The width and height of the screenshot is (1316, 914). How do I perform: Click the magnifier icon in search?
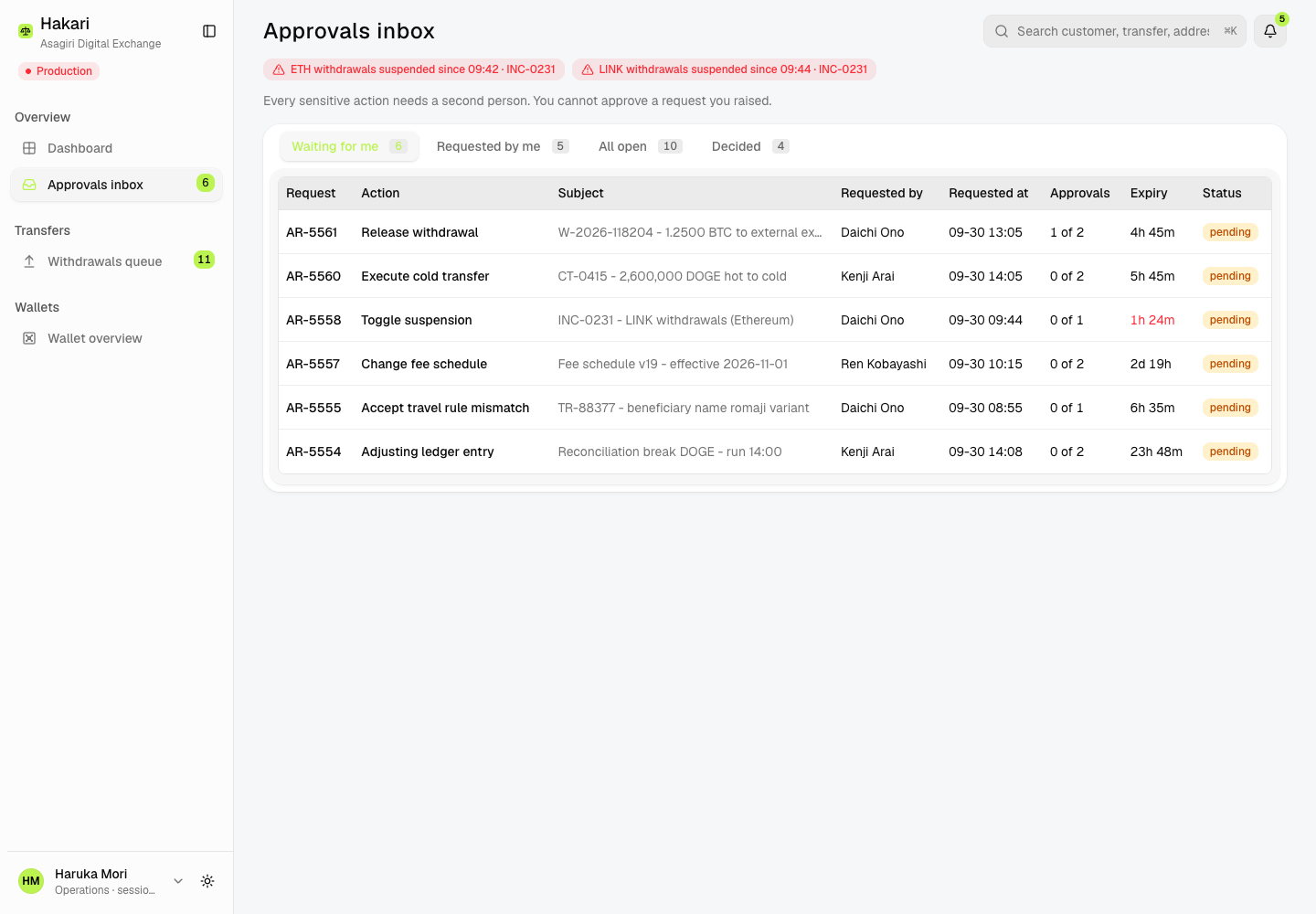(x=1002, y=31)
